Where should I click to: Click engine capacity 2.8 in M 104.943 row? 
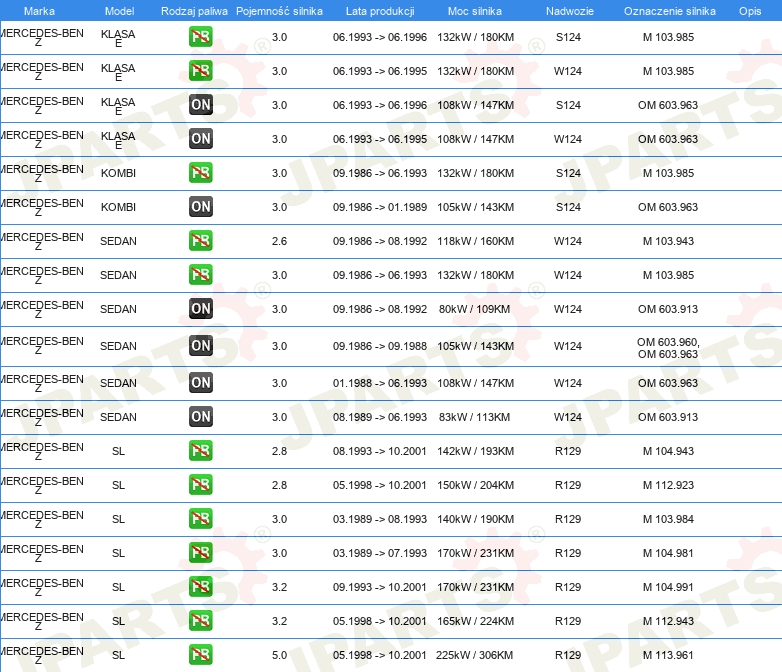click(279, 451)
